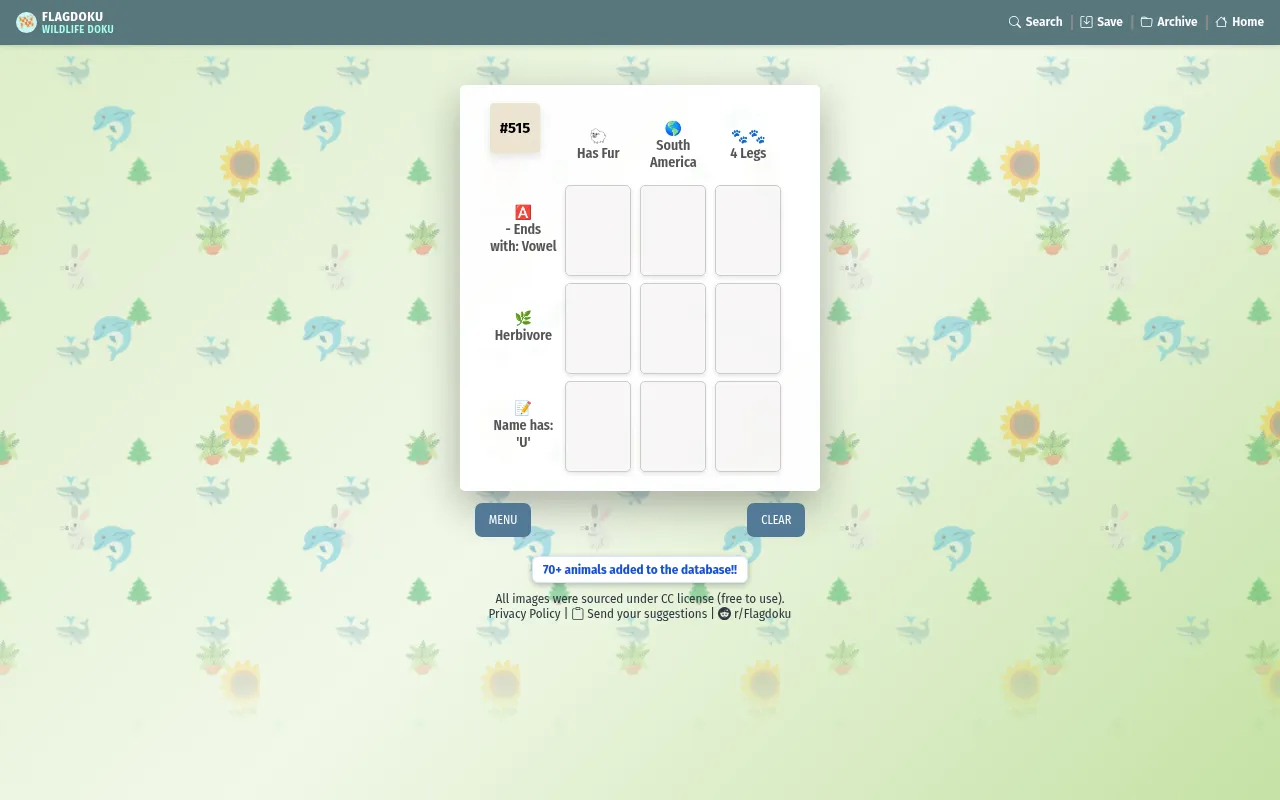This screenshot has height=800, width=1280.
Task: Click the Reddit icon beside r/Flagdoku
Action: [x=725, y=614]
